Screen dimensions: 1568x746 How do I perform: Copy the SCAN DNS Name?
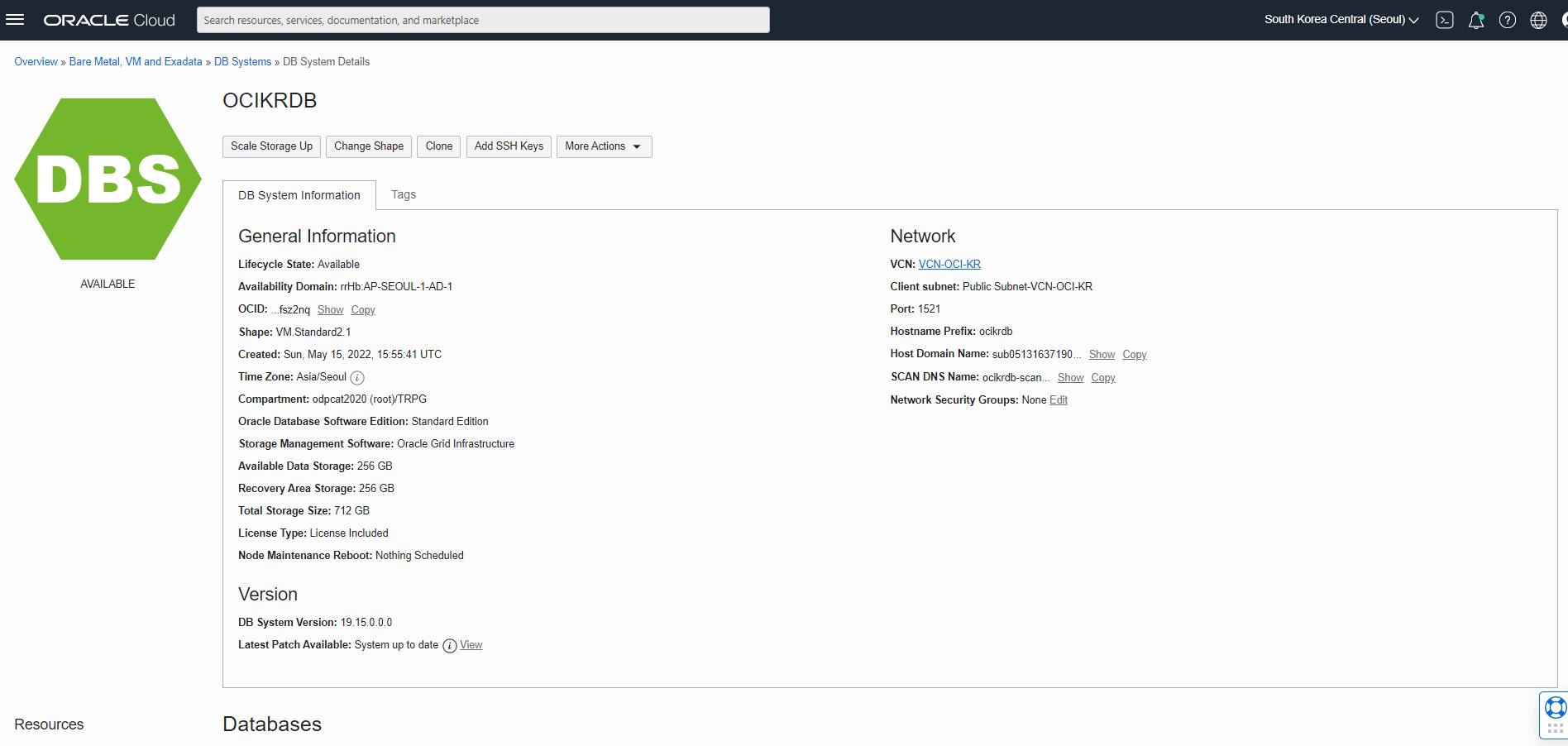tap(1103, 378)
